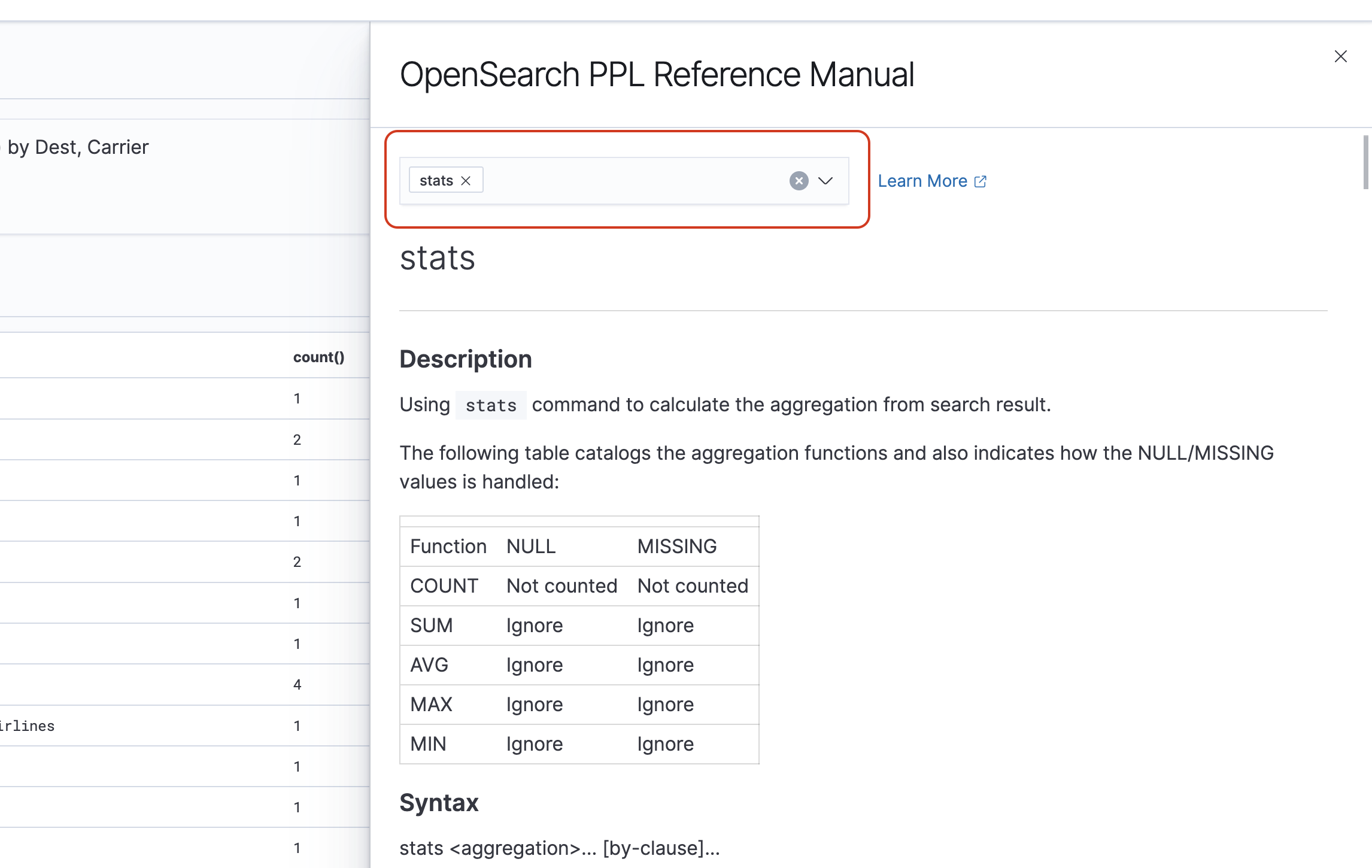Viewport: 1372px width, 868px height.
Task: Select the stats section heading in the manual
Action: click(436, 259)
